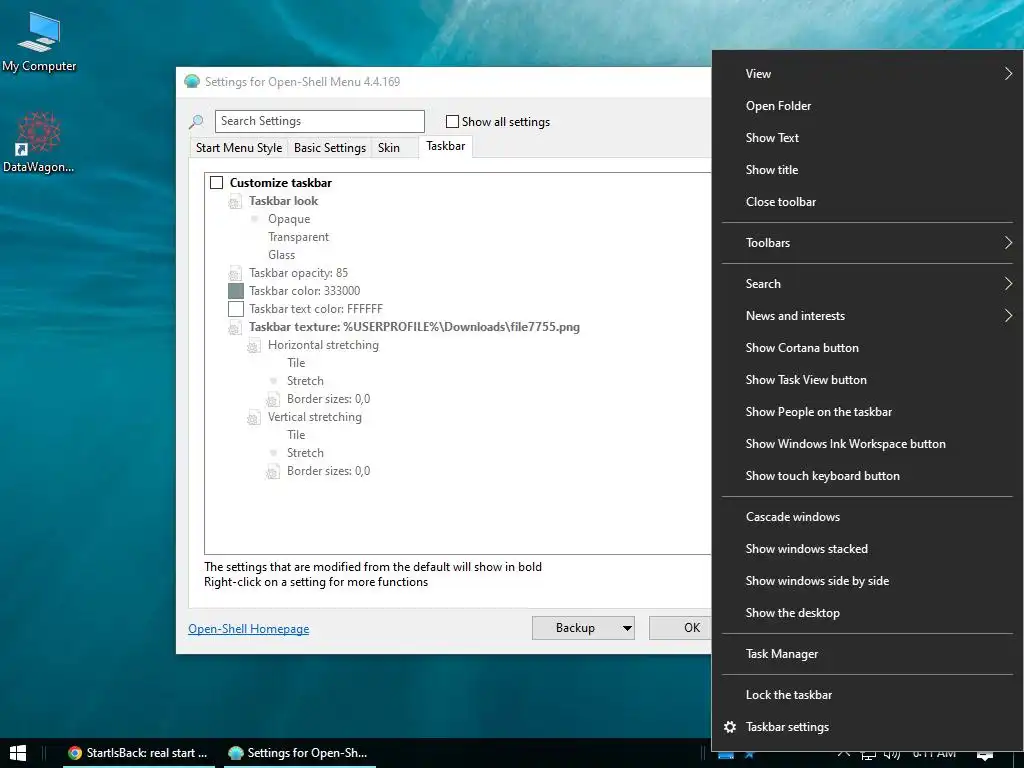The image size is (1024, 768).
Task: Select Close toolbar menu entry
Action: 868,202
